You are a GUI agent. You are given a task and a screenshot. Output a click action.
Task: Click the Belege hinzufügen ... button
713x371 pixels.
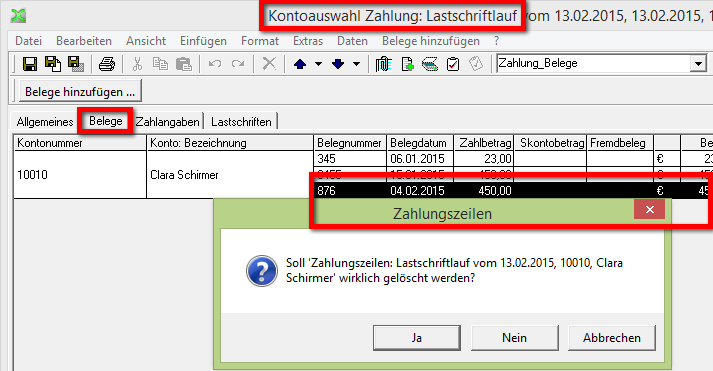(x=80, y=92)
